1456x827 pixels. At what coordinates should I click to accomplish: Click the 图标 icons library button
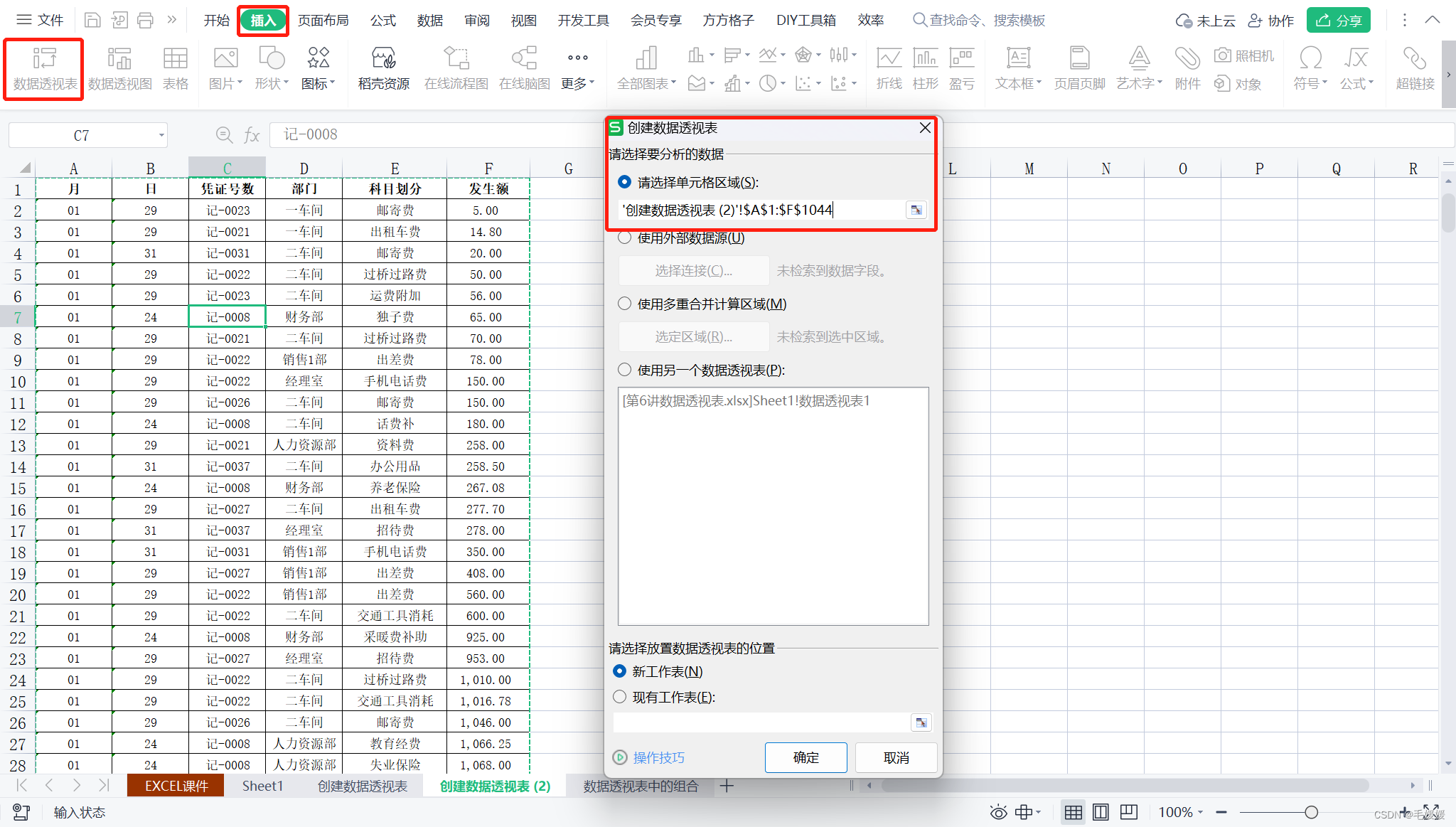(x=318, y=69)
